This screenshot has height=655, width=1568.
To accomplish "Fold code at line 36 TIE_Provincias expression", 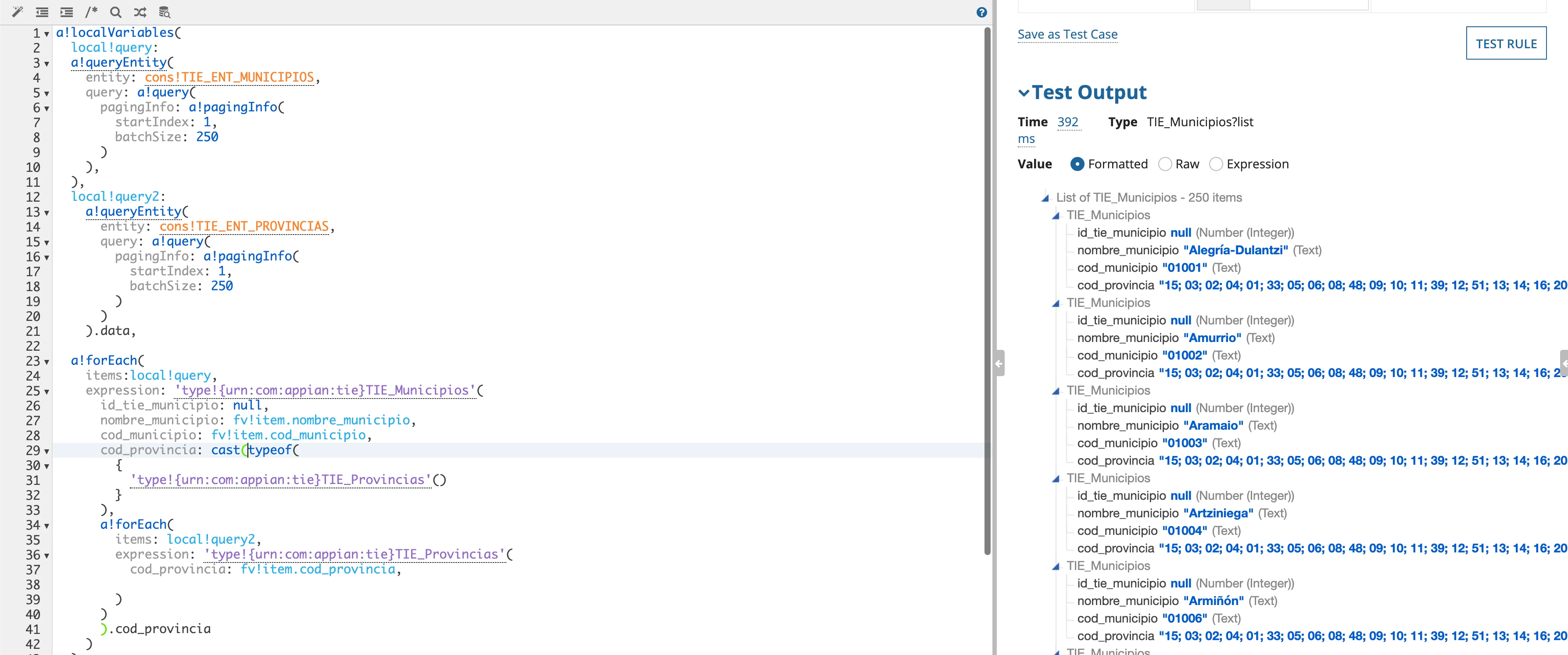I will tap(47, 556).
